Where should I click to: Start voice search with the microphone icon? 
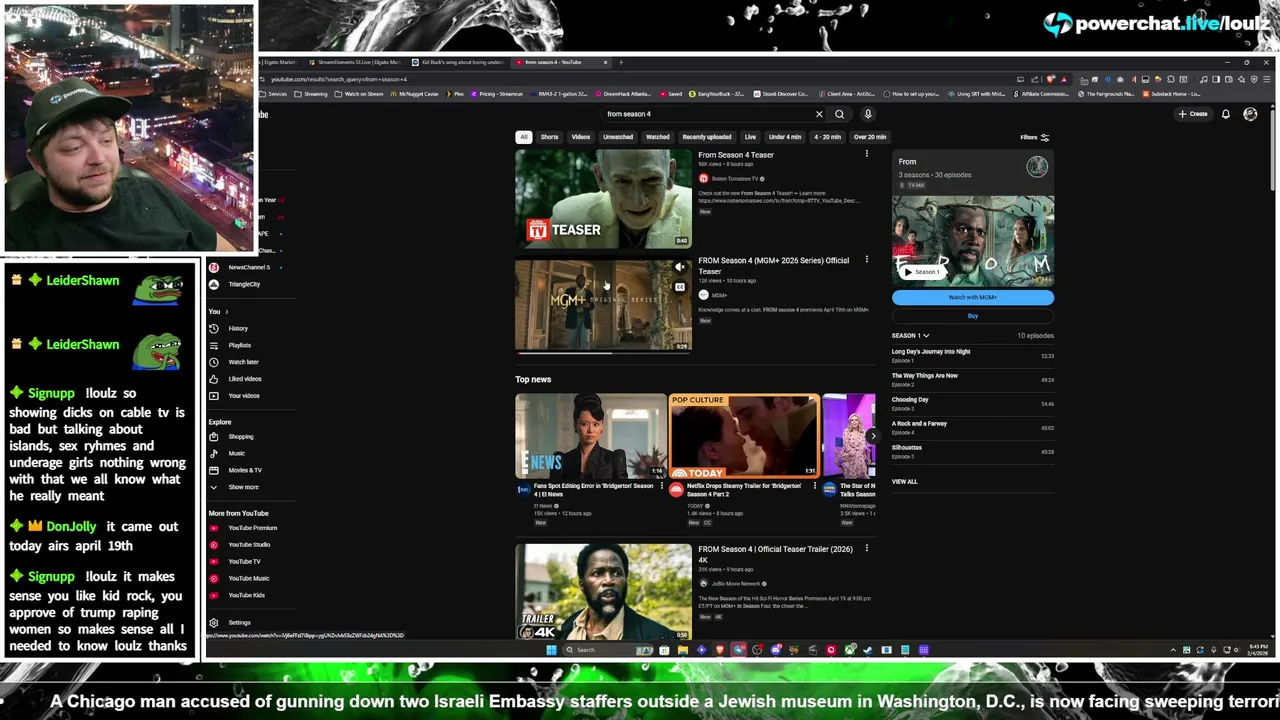click(x=868, y=114)
